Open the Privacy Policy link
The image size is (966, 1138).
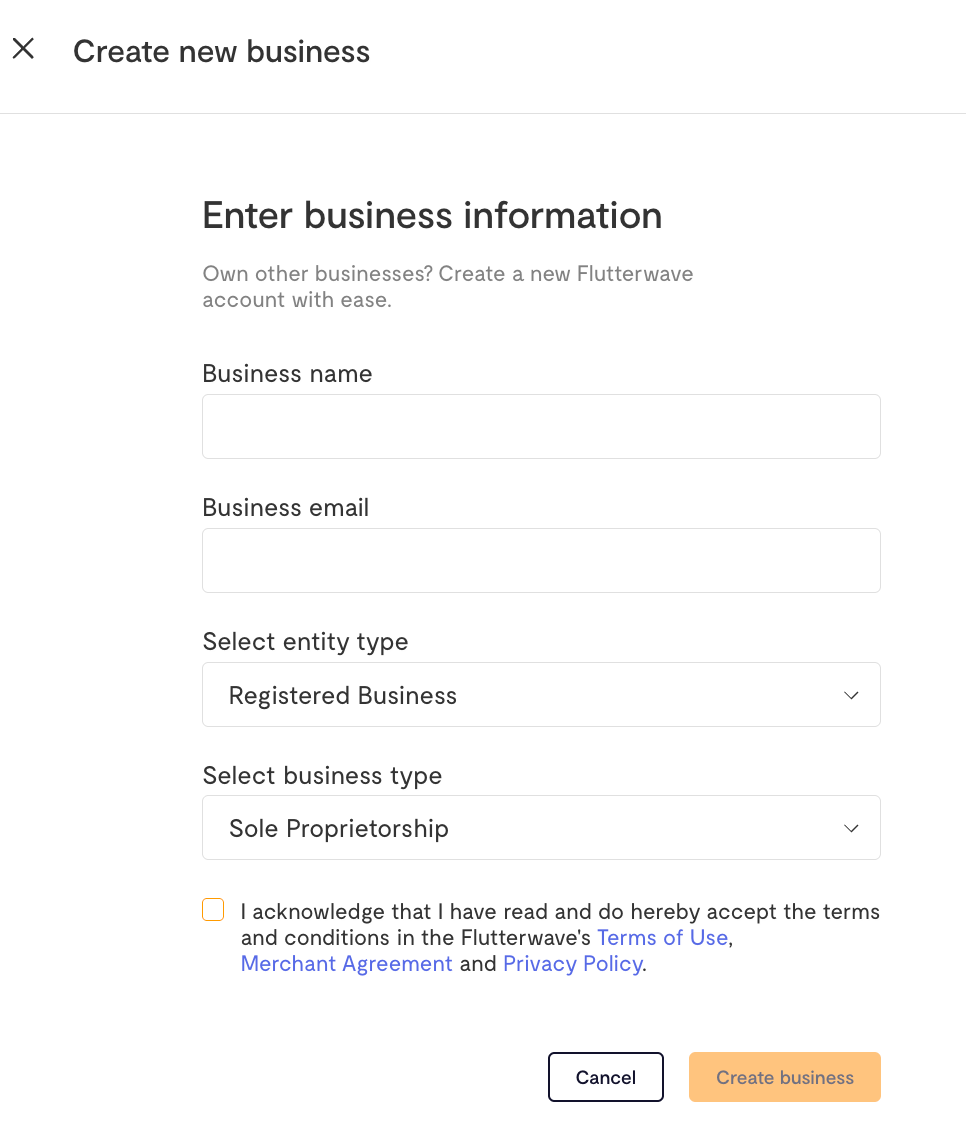point(573,964)
